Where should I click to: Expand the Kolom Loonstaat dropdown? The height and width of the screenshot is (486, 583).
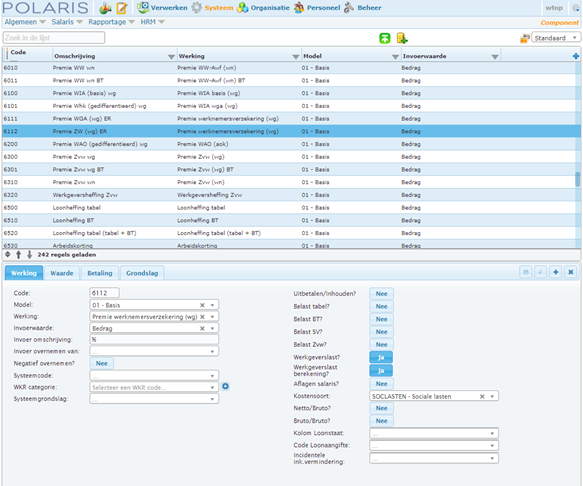tap(492, 433)
